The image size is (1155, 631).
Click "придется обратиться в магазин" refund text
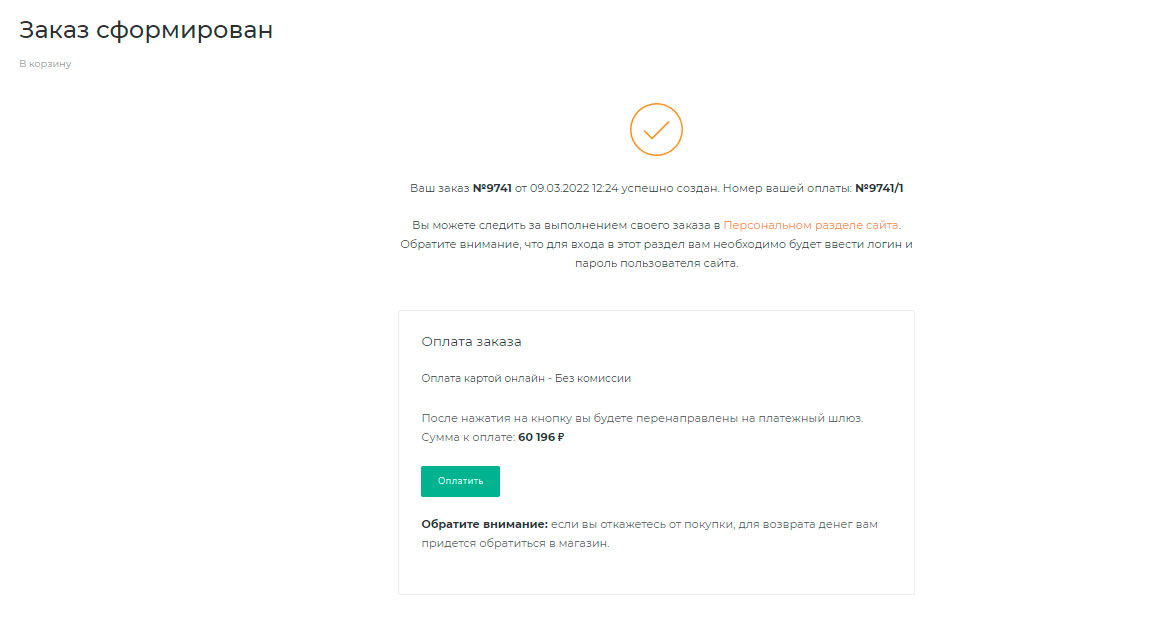[x=515, y=544]
